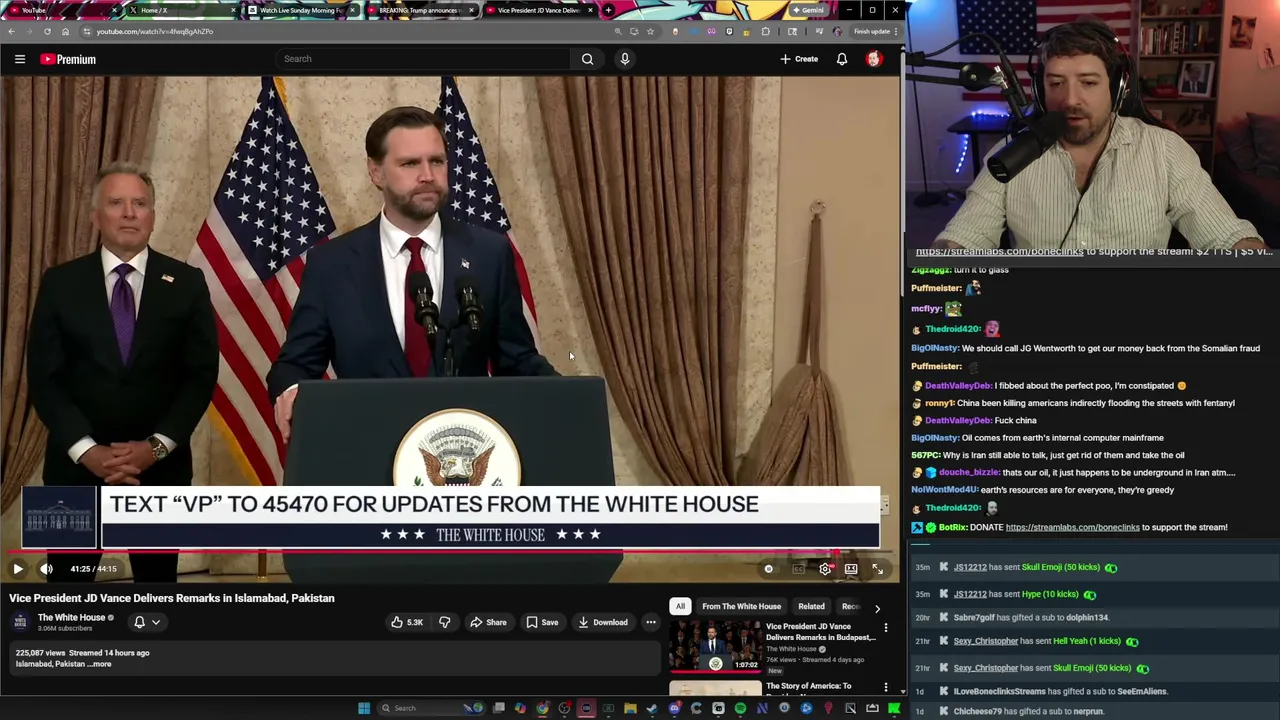Open the account avatar menu
This screenshot has width=1280, height=720.
tap(874, 59)
